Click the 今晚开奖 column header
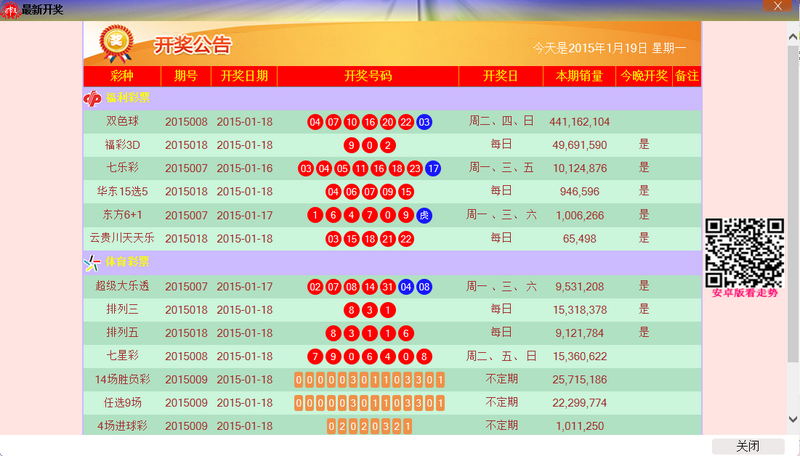The width and height of the screenshot is (800, 456). tap(643, 76)
